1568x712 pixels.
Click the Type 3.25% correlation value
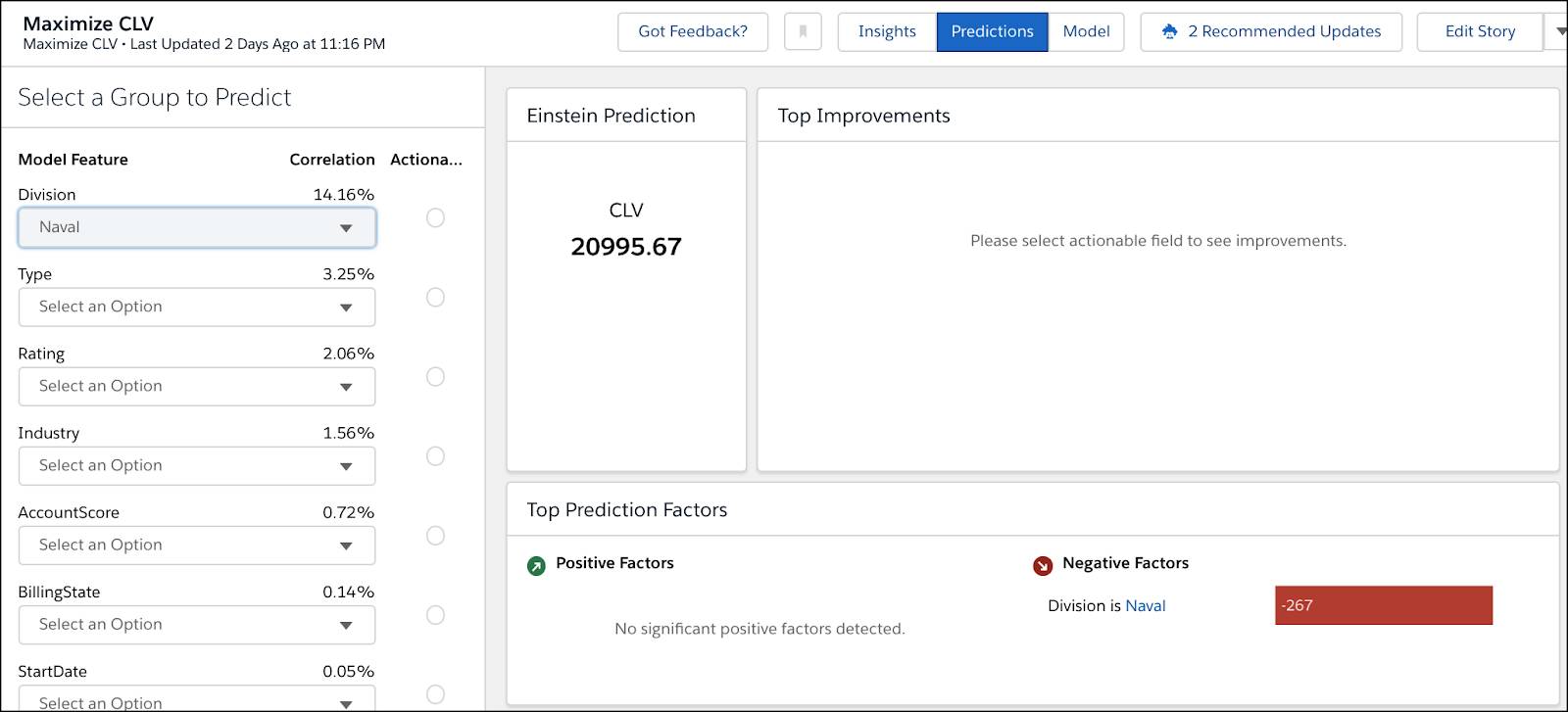tap(349, 274)
